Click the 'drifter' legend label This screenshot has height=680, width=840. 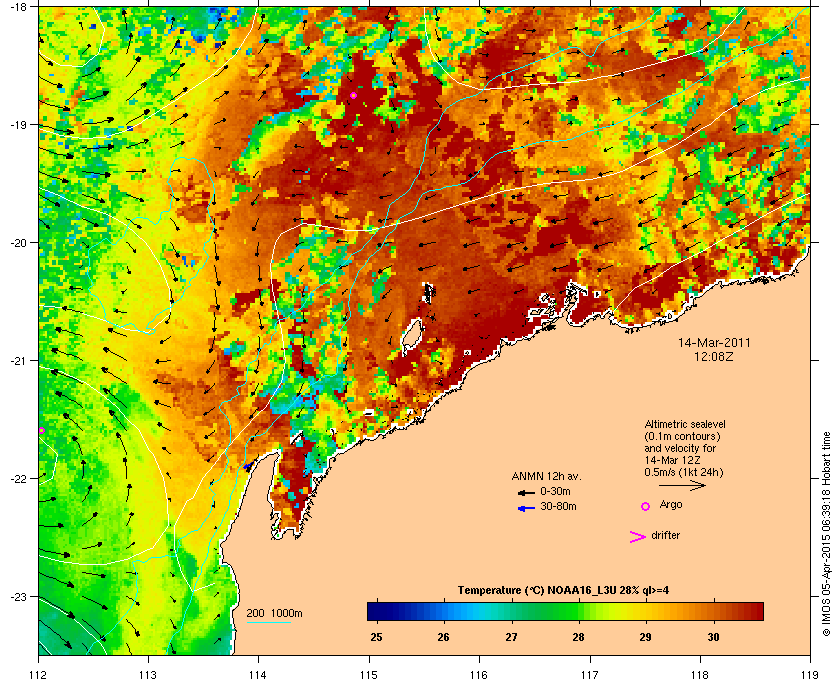pos(666,535)
